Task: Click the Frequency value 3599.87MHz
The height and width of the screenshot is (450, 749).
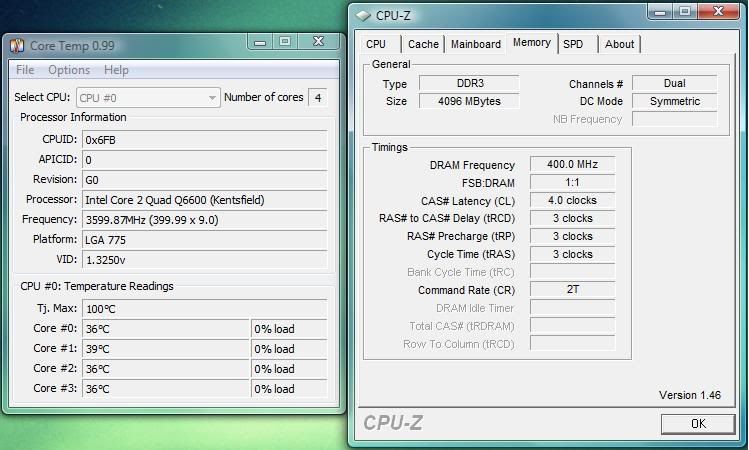Action: (x=204, y=220)
